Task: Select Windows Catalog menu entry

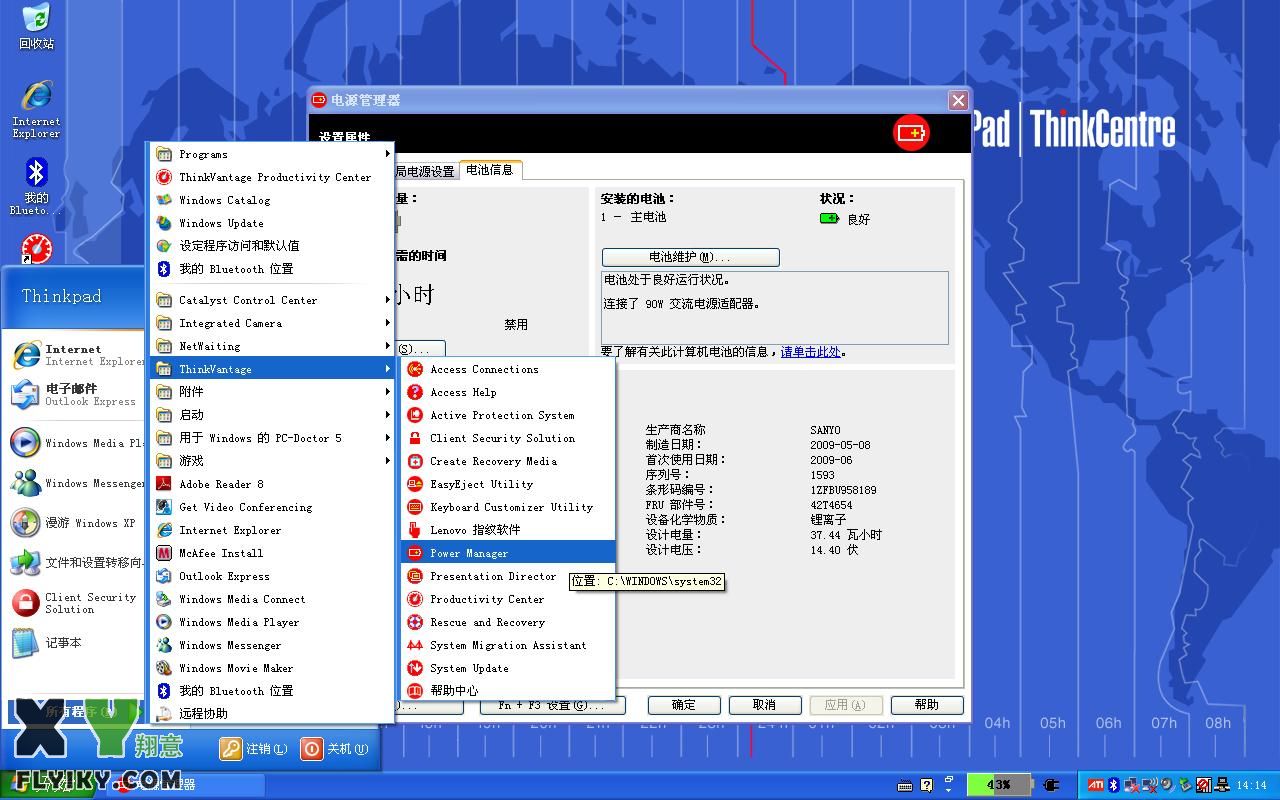Action: pyautogui.click(x=270, y=200)
